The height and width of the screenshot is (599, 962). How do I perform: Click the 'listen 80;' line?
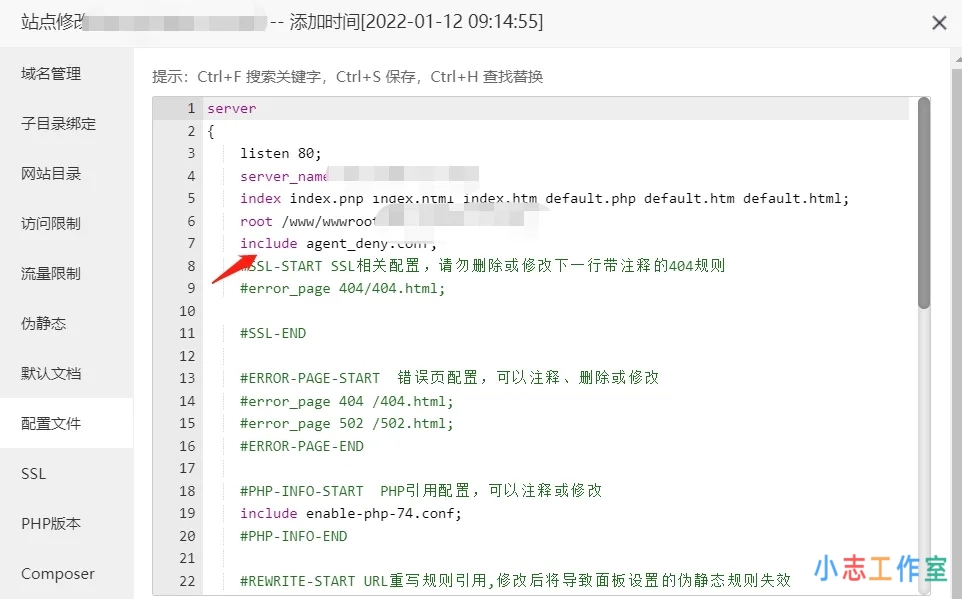[x=280, y=153]
